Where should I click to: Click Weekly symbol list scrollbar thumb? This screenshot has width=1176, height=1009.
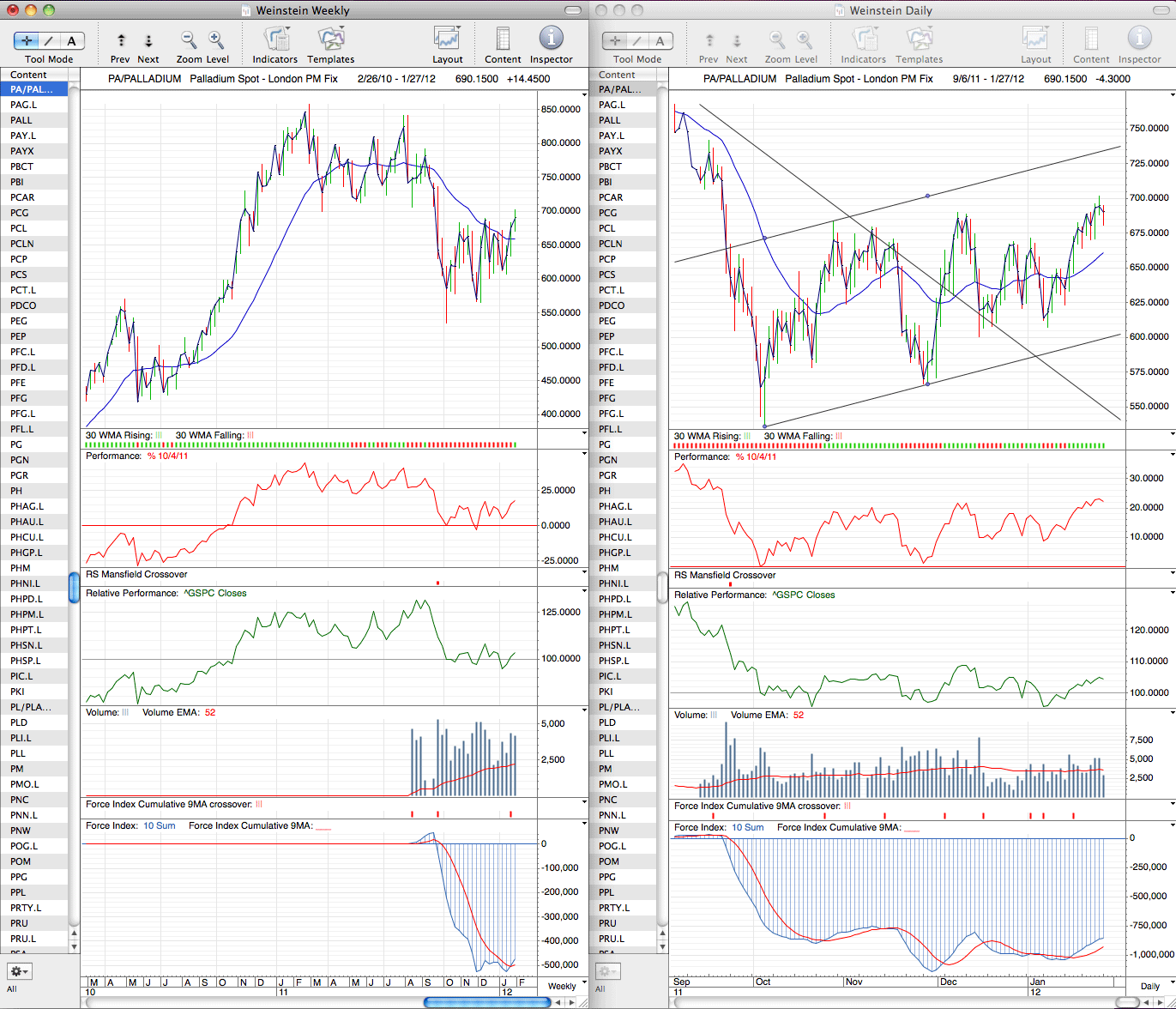pos(74,589)
